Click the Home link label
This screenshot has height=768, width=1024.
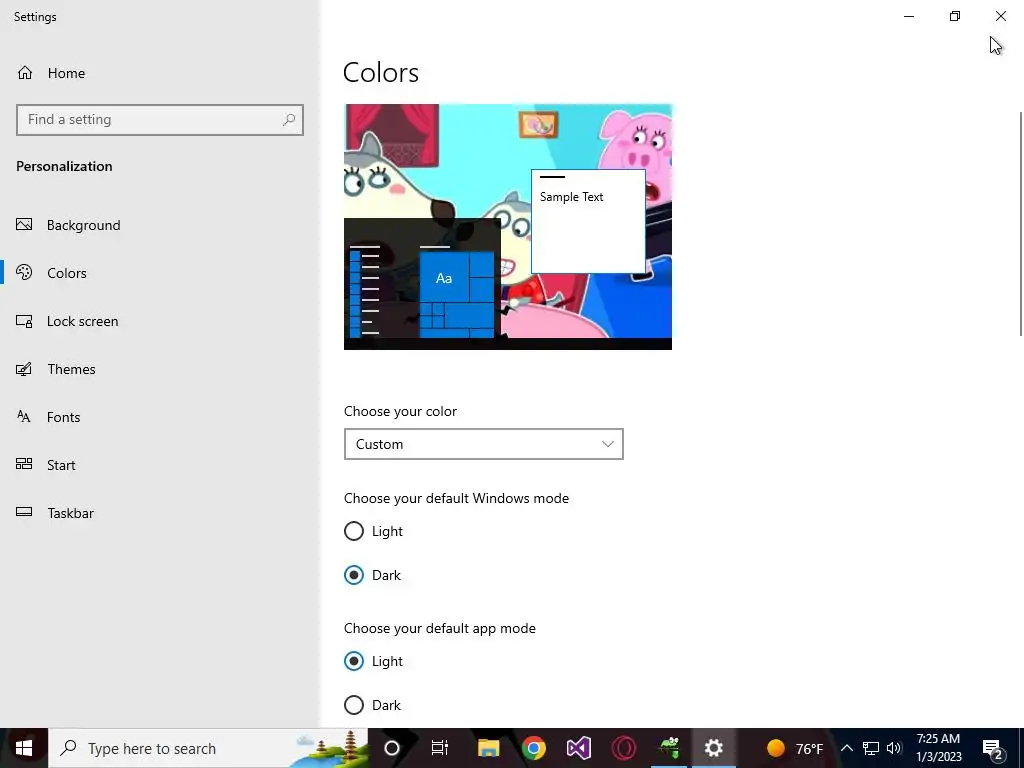[x=66, y=73]
